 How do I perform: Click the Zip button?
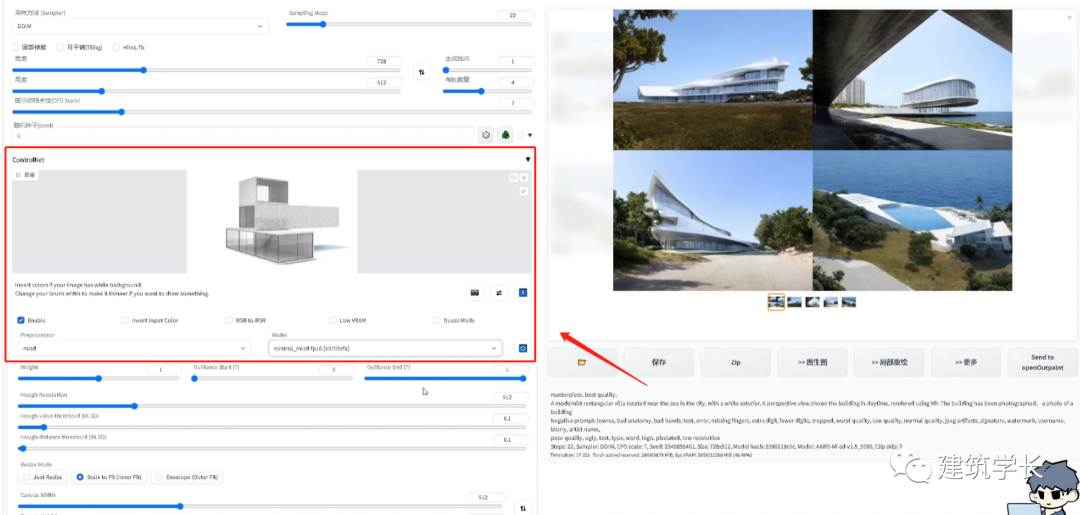[x=735, y=362]
